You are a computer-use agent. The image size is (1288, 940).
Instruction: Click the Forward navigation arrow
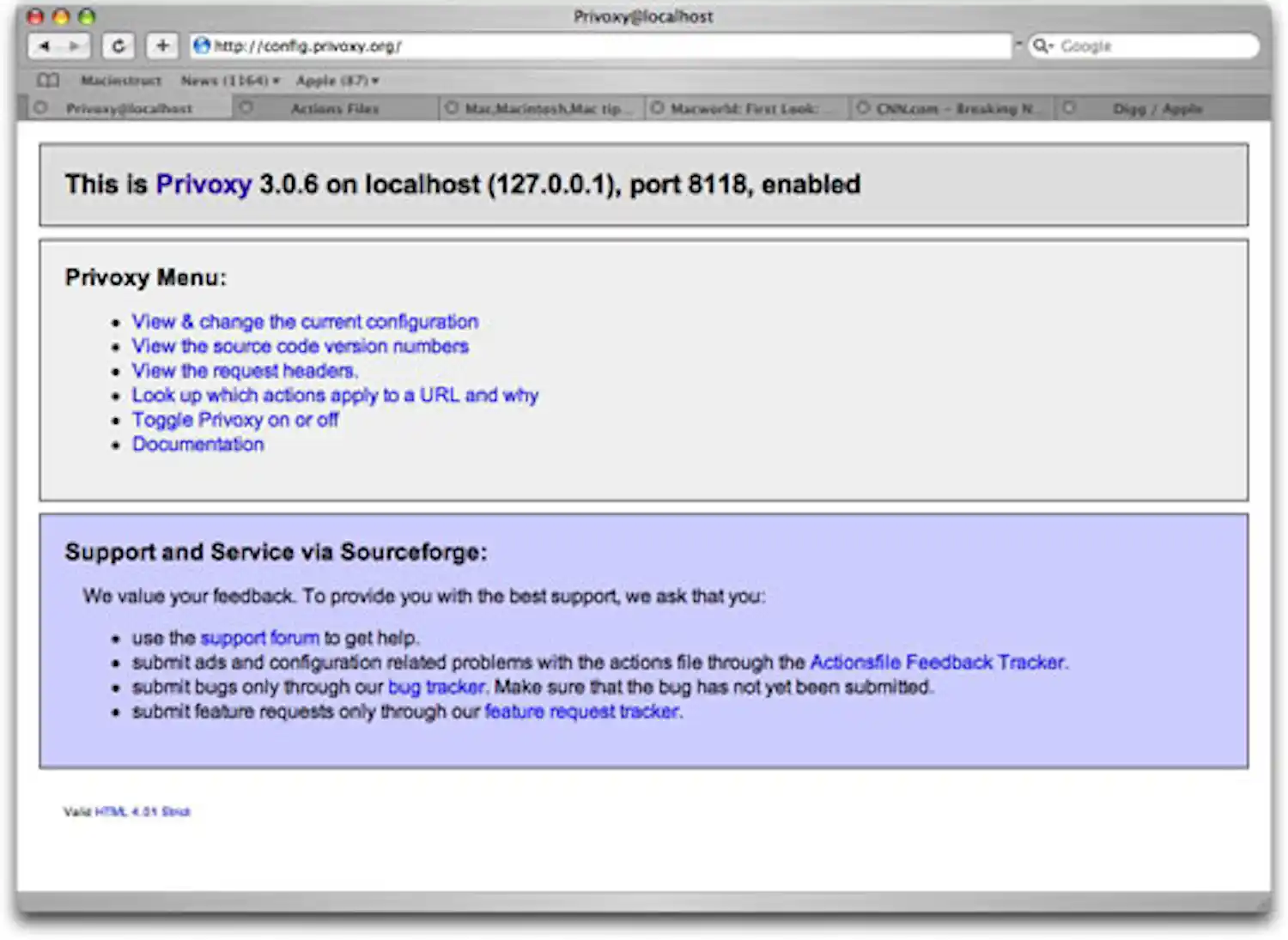coord(75,46)
